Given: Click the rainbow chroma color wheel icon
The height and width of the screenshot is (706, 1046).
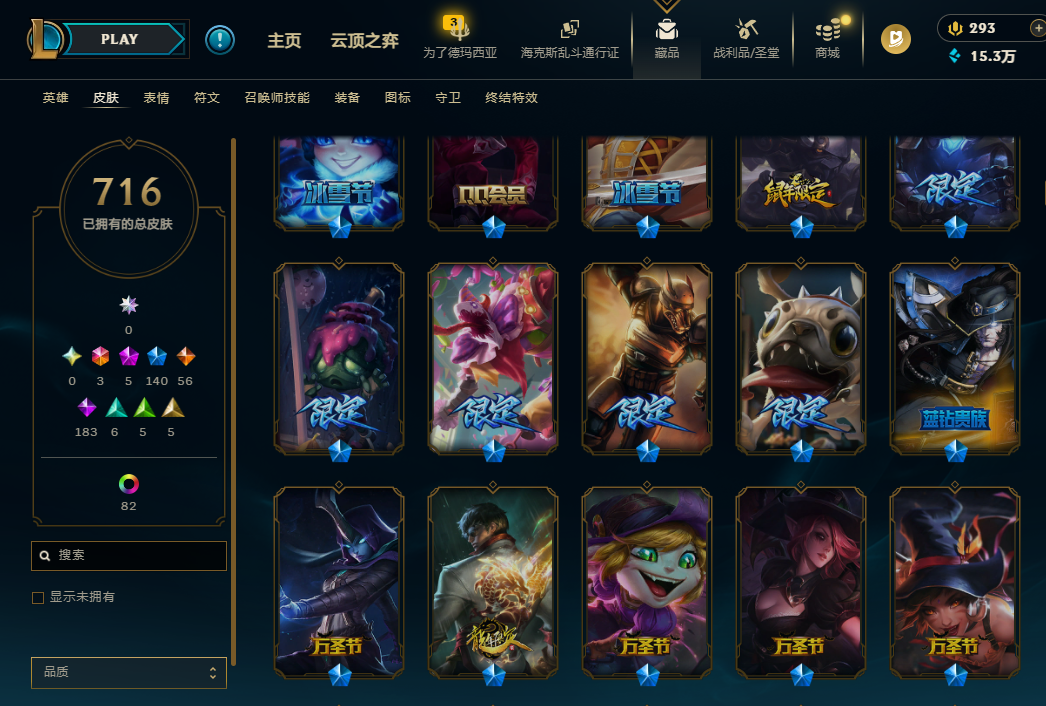Looking at the screenshot, I should point(129,484).
